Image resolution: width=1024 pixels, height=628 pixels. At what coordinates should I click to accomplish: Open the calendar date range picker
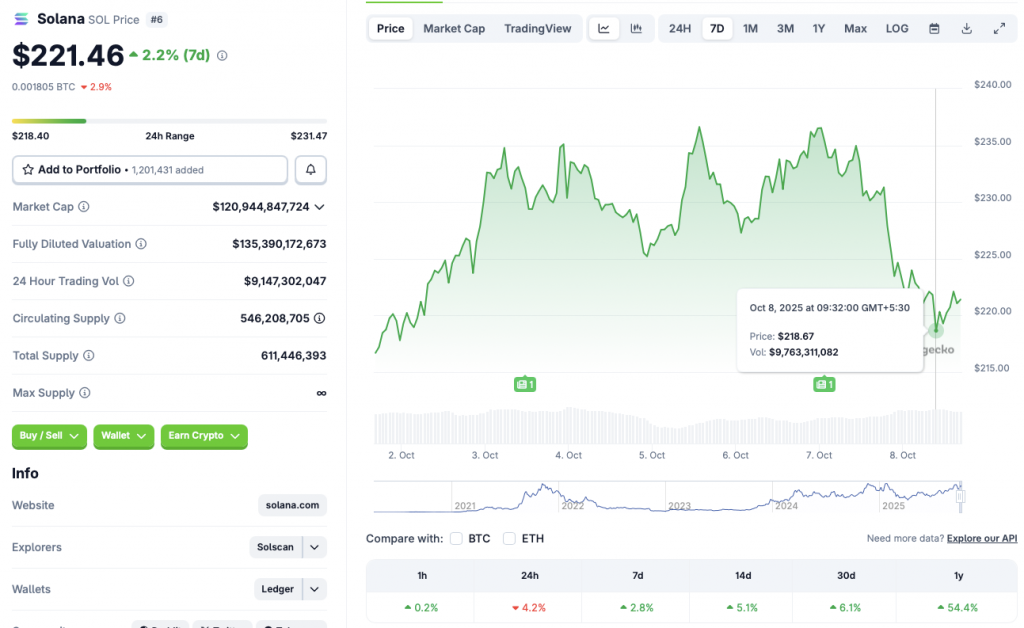tap(934, 29)
